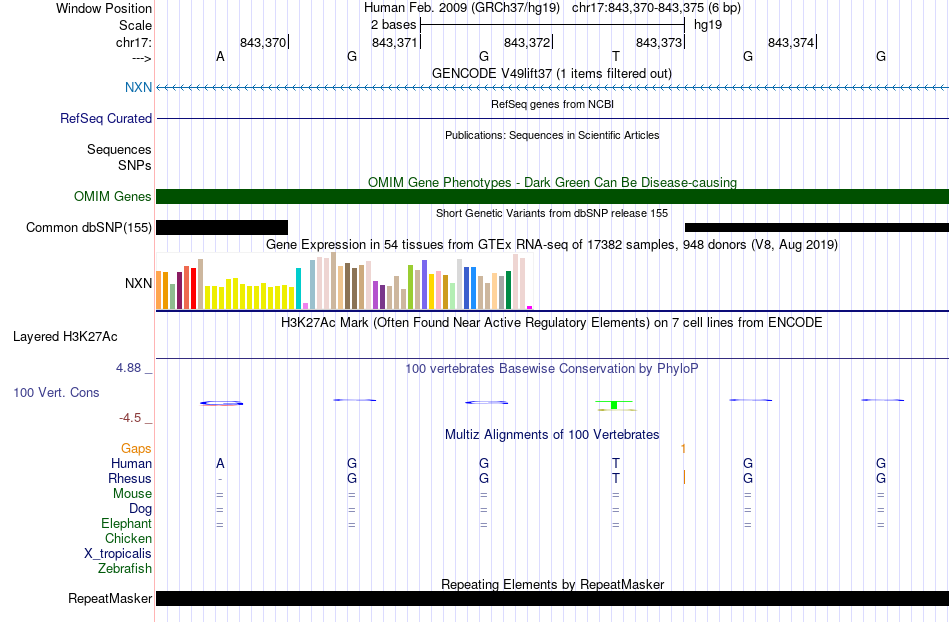Click the 843,372 ruler coordinate
Viewport: 950px width, 622px height.
(x=527, y=42)
